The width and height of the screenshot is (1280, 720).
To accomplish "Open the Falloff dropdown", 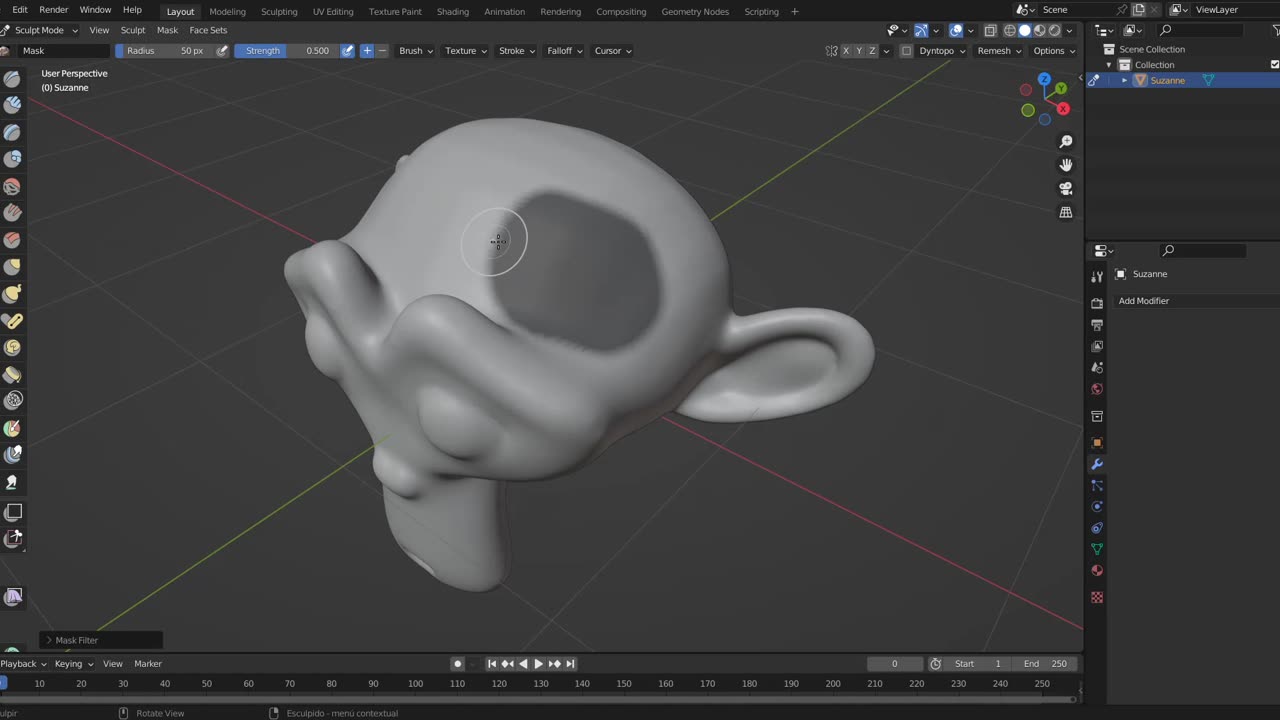I will tap(564, 51).
